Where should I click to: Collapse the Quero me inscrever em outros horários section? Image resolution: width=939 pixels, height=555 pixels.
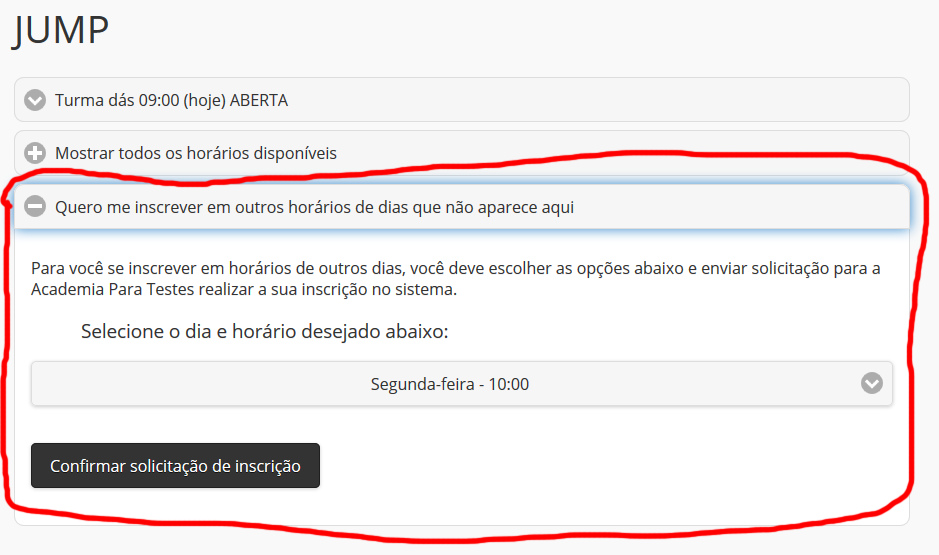tap(314, 207)
